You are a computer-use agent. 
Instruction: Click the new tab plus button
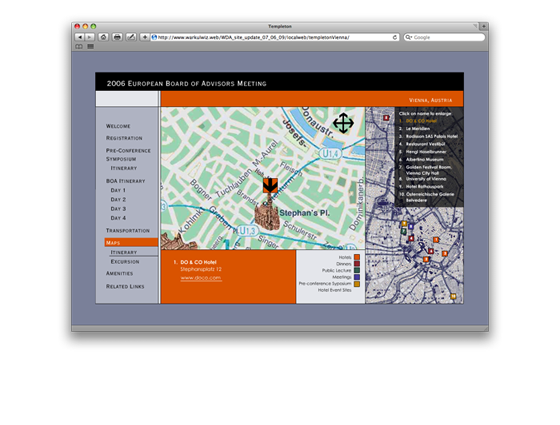pyautogui.click(x=484, y=26)
